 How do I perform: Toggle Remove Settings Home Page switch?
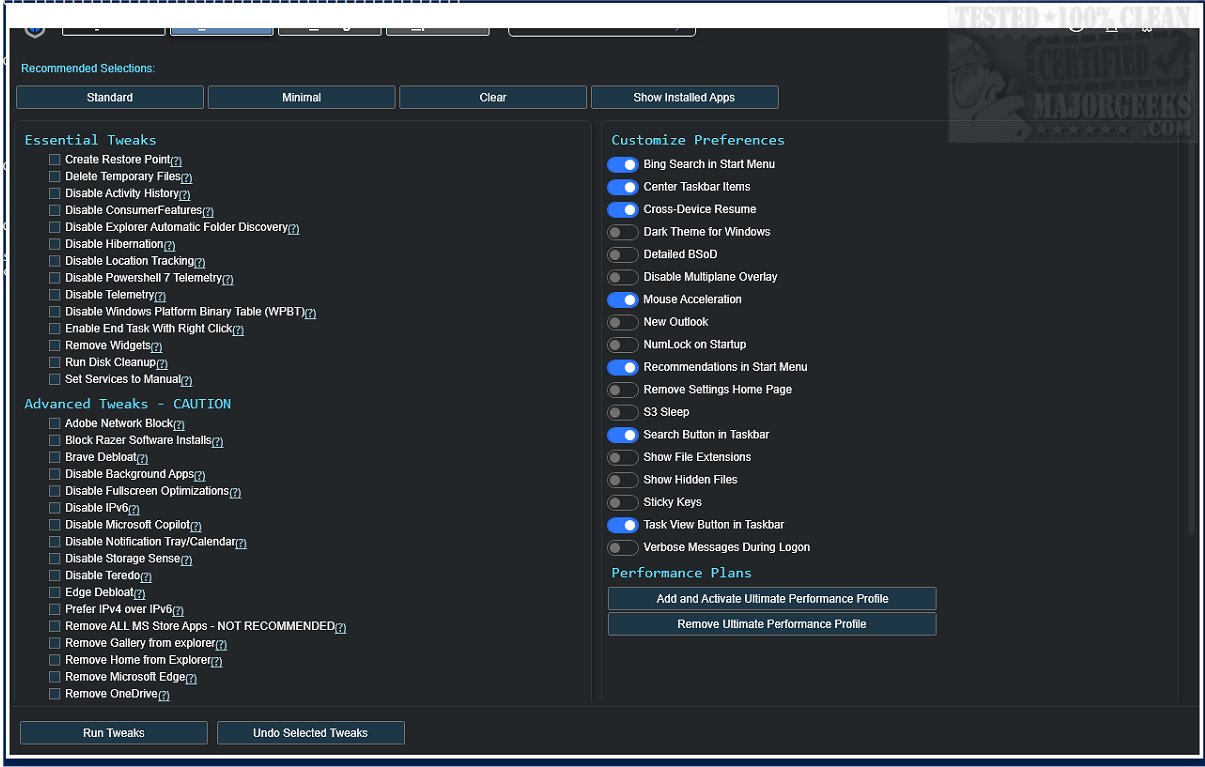(623, 390)
